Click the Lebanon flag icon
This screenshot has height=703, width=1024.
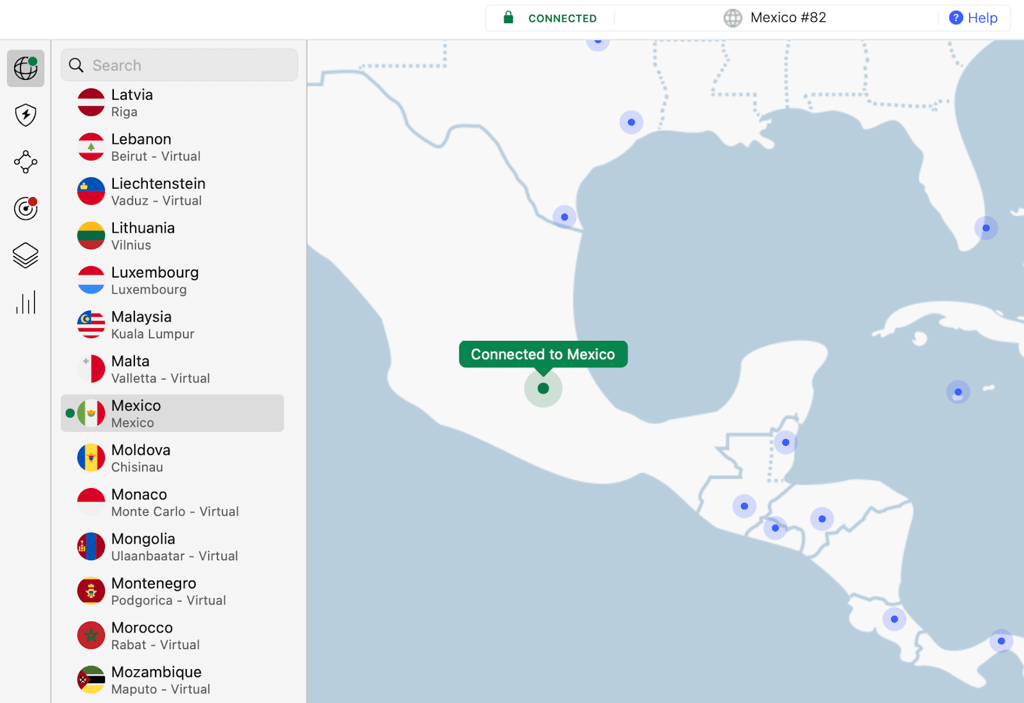91,147
